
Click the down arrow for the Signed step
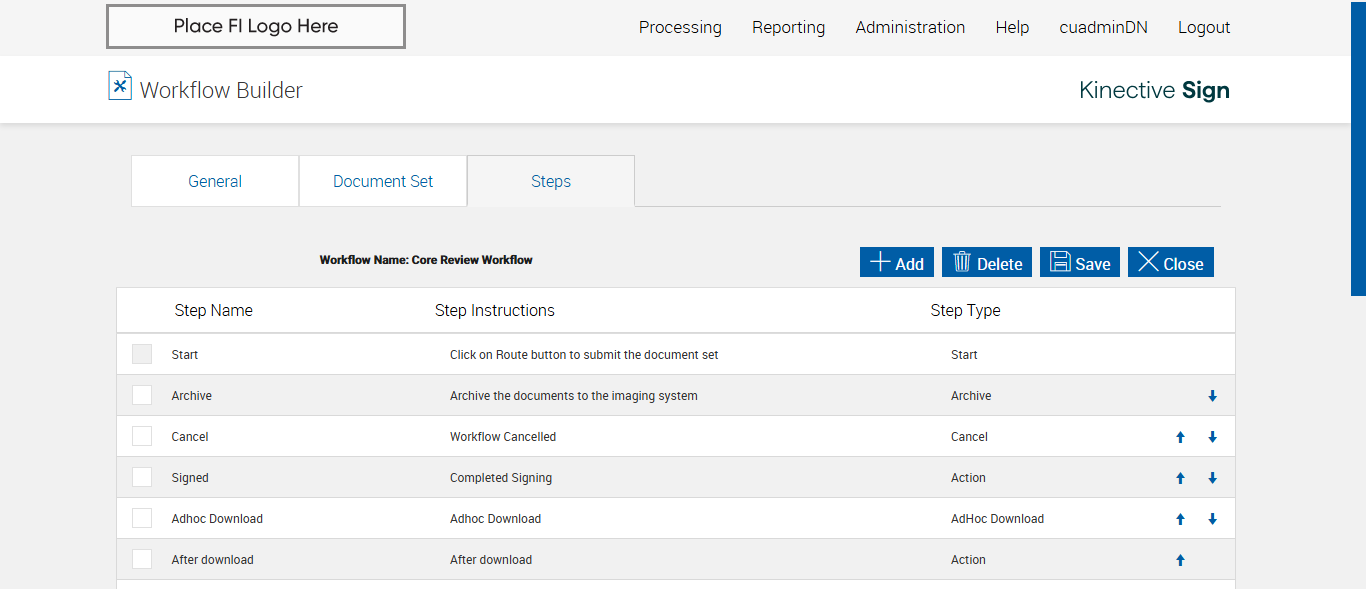(1212, 478)
